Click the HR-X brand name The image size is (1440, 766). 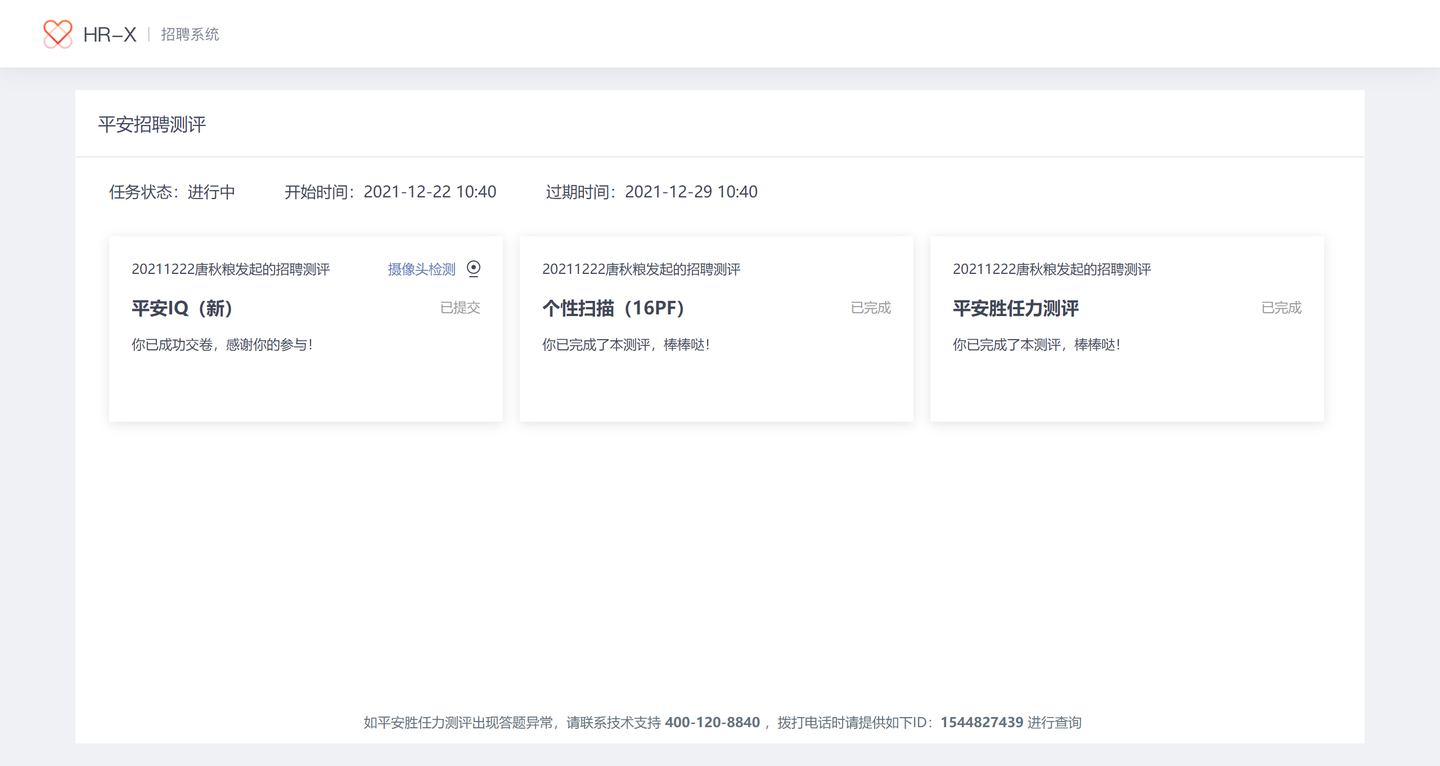click(110, 34)
